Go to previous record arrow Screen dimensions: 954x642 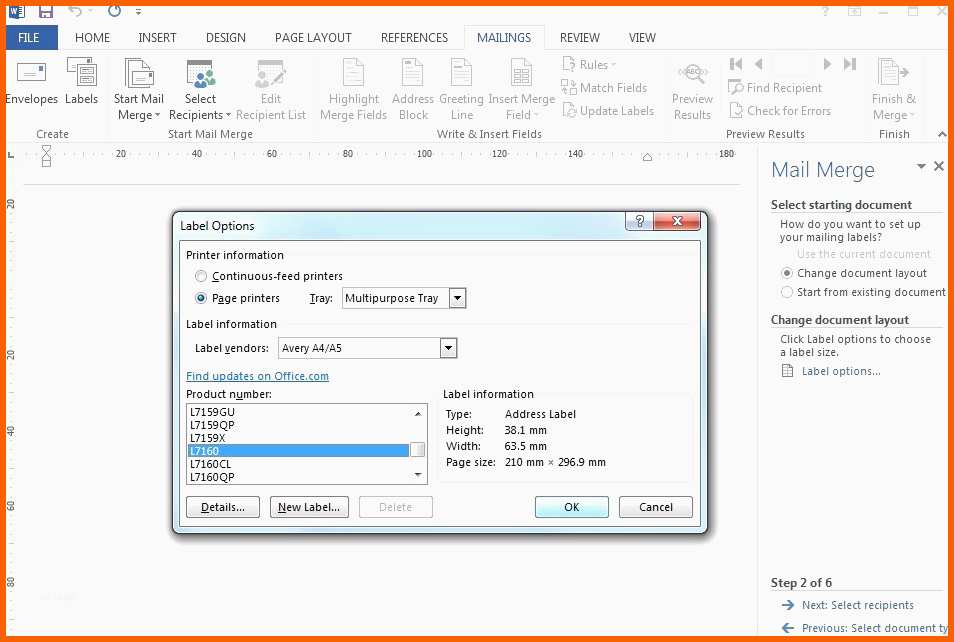(x=758, y=64)
